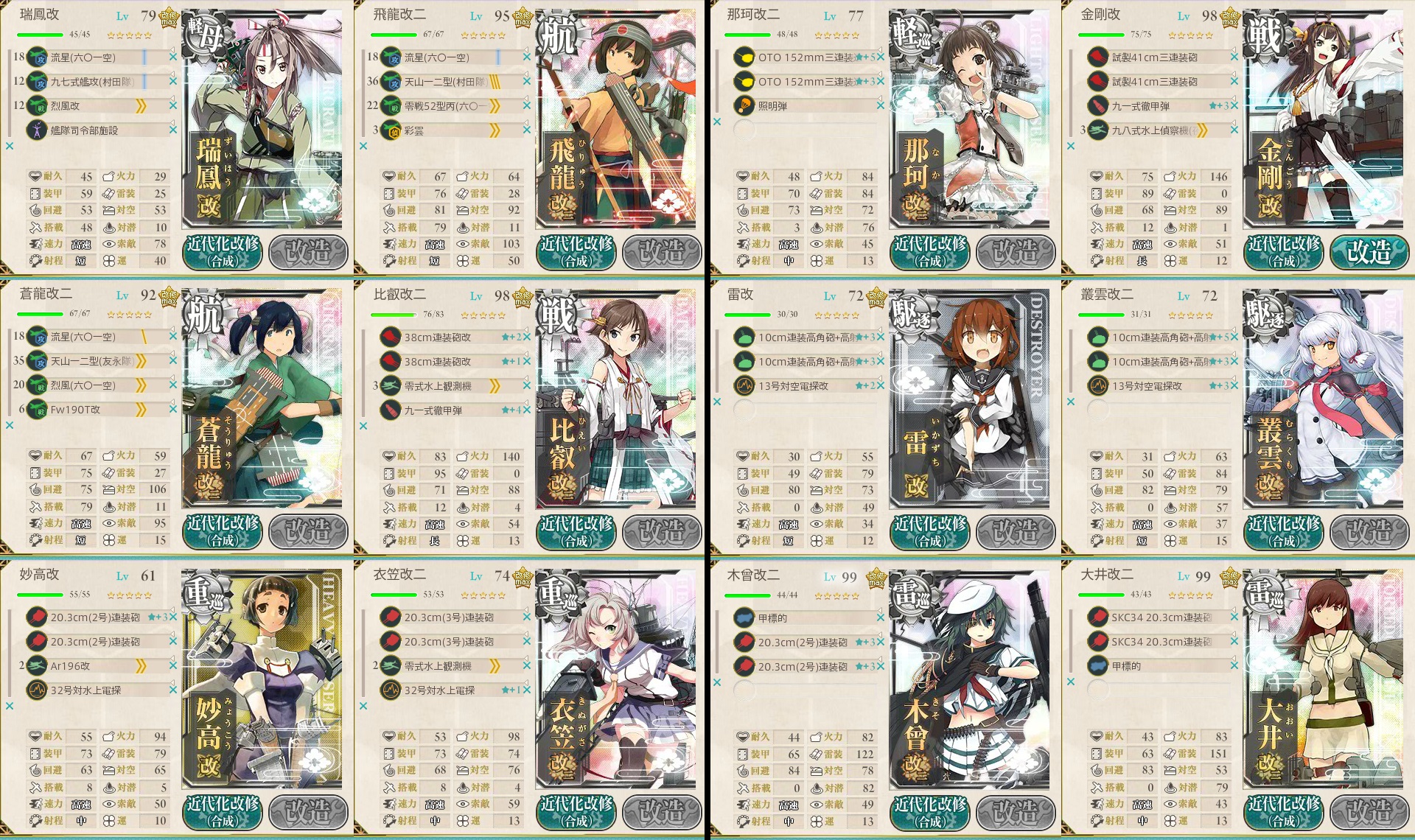Click 13号対空電探改 radar icon on 雷改
This screenshot has height=840, width=1415.
click(x=744, y=385)
